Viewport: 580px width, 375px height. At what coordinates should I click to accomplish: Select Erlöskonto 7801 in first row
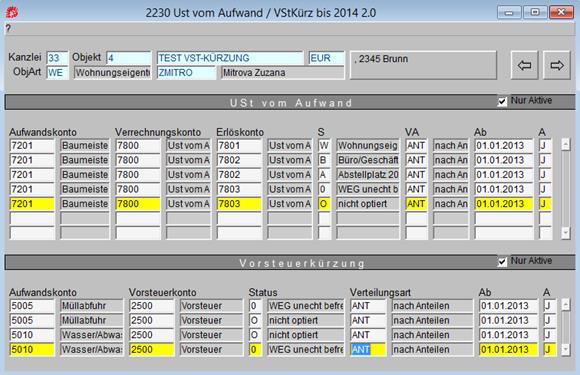pos(239,146)
